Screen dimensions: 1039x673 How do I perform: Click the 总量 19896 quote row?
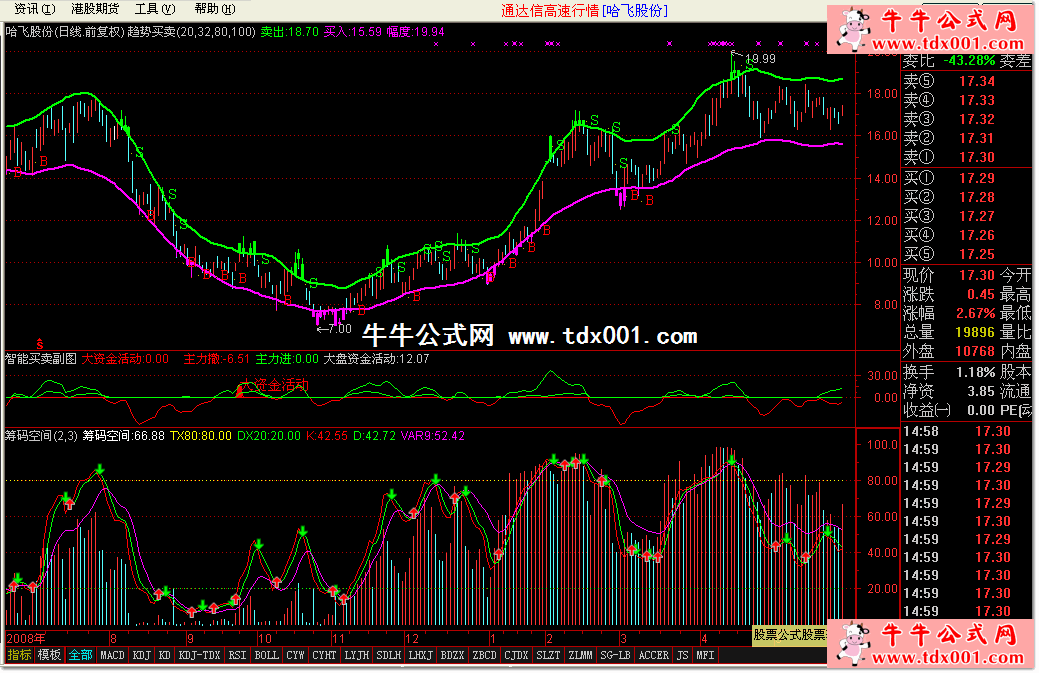[950, 333]
